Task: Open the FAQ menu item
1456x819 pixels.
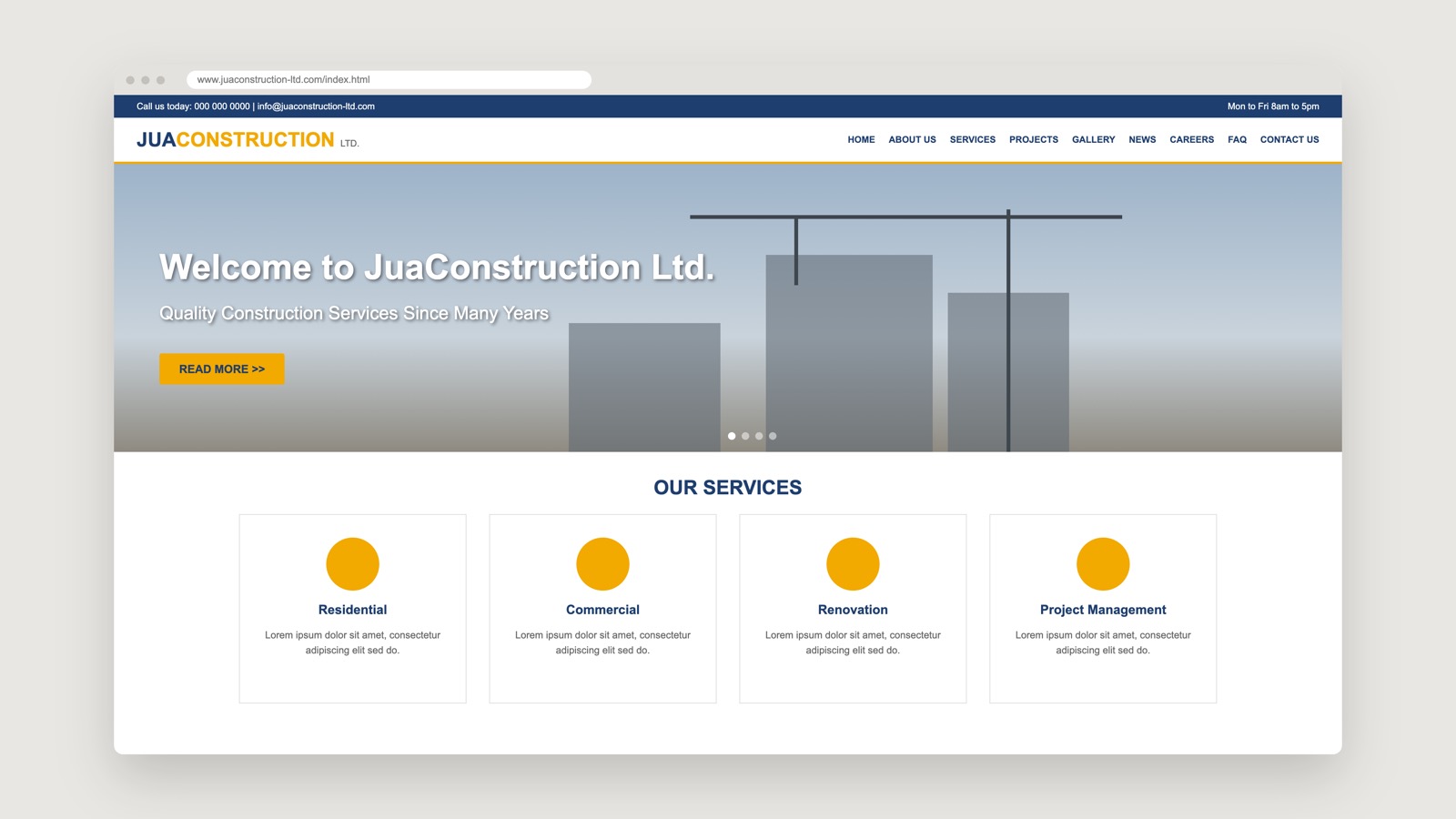Action: tap(1237, 140)
